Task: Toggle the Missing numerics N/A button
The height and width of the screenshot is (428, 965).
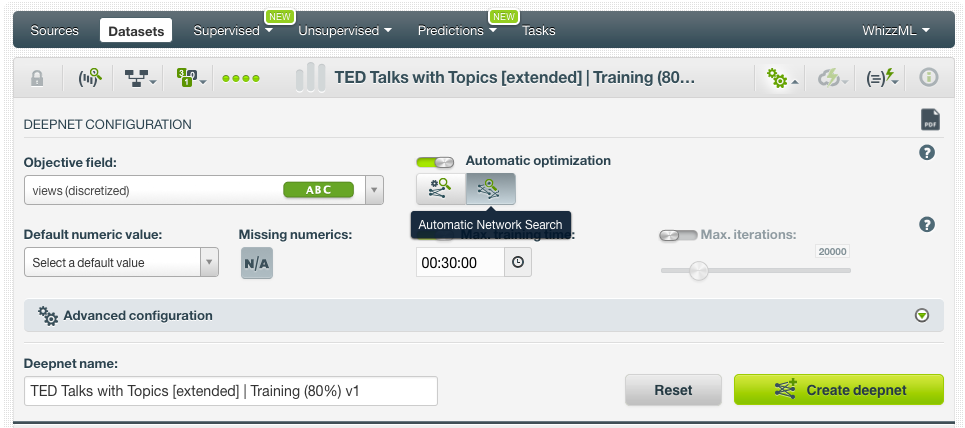Action: [x=257, y=263]
